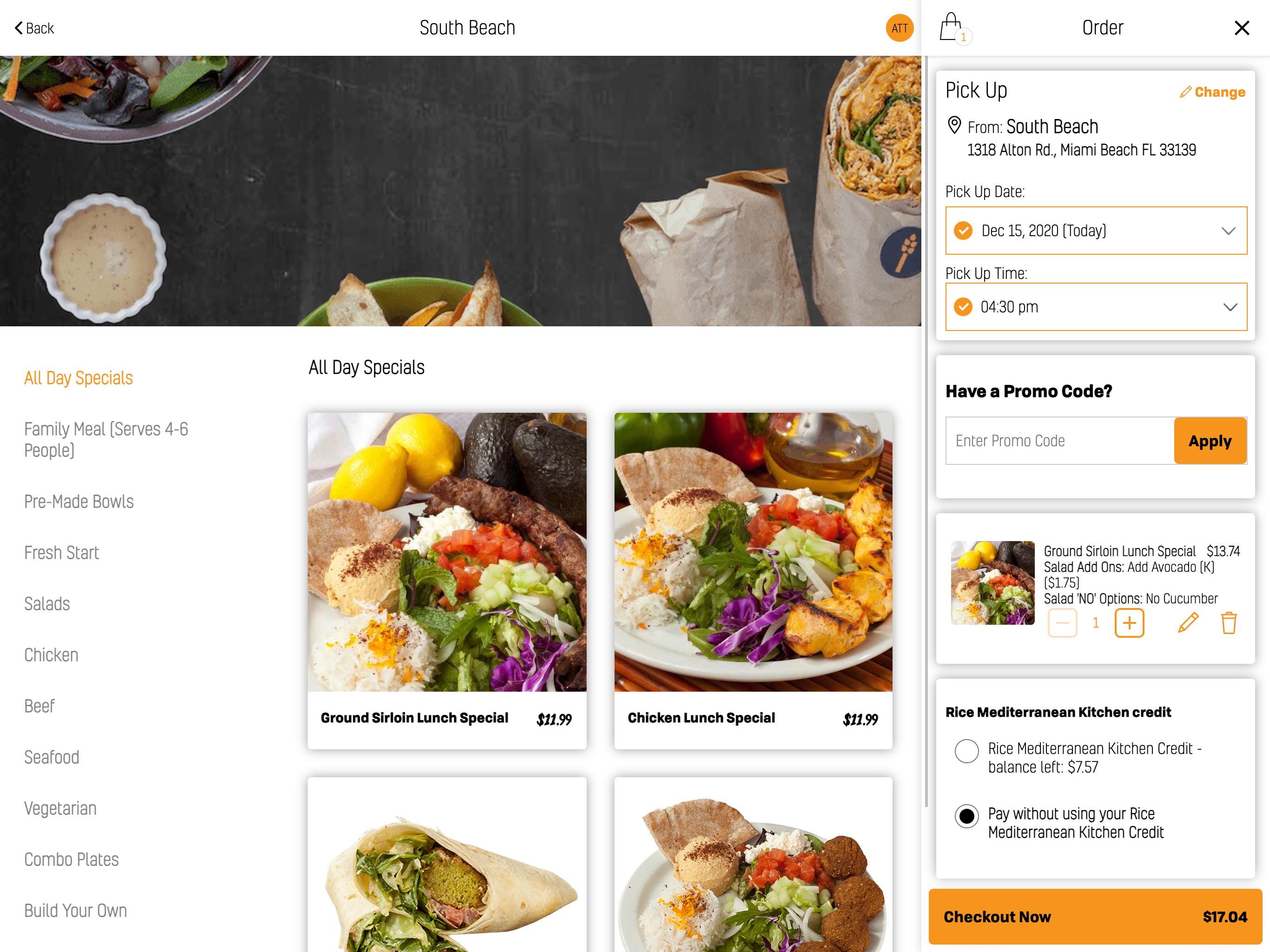Click the location pin icon near South Beach
The width and height of the screenshot is (1270, 952).
tap(953, 125)
